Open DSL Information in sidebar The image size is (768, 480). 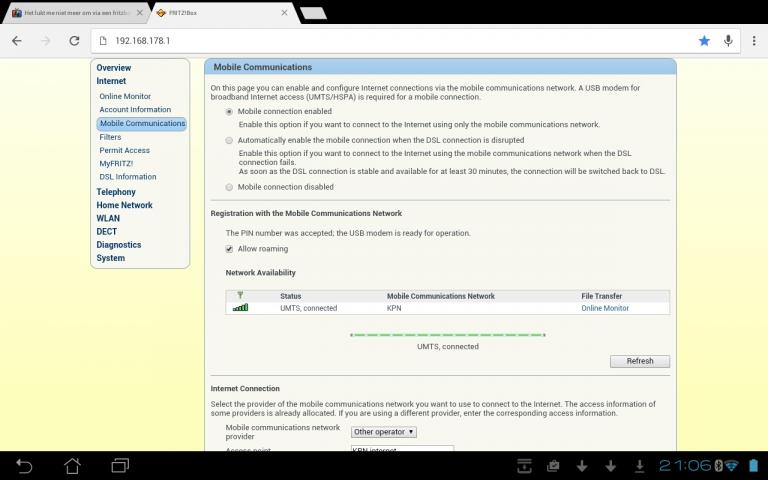pyautogui.click(x=128, y=177)
